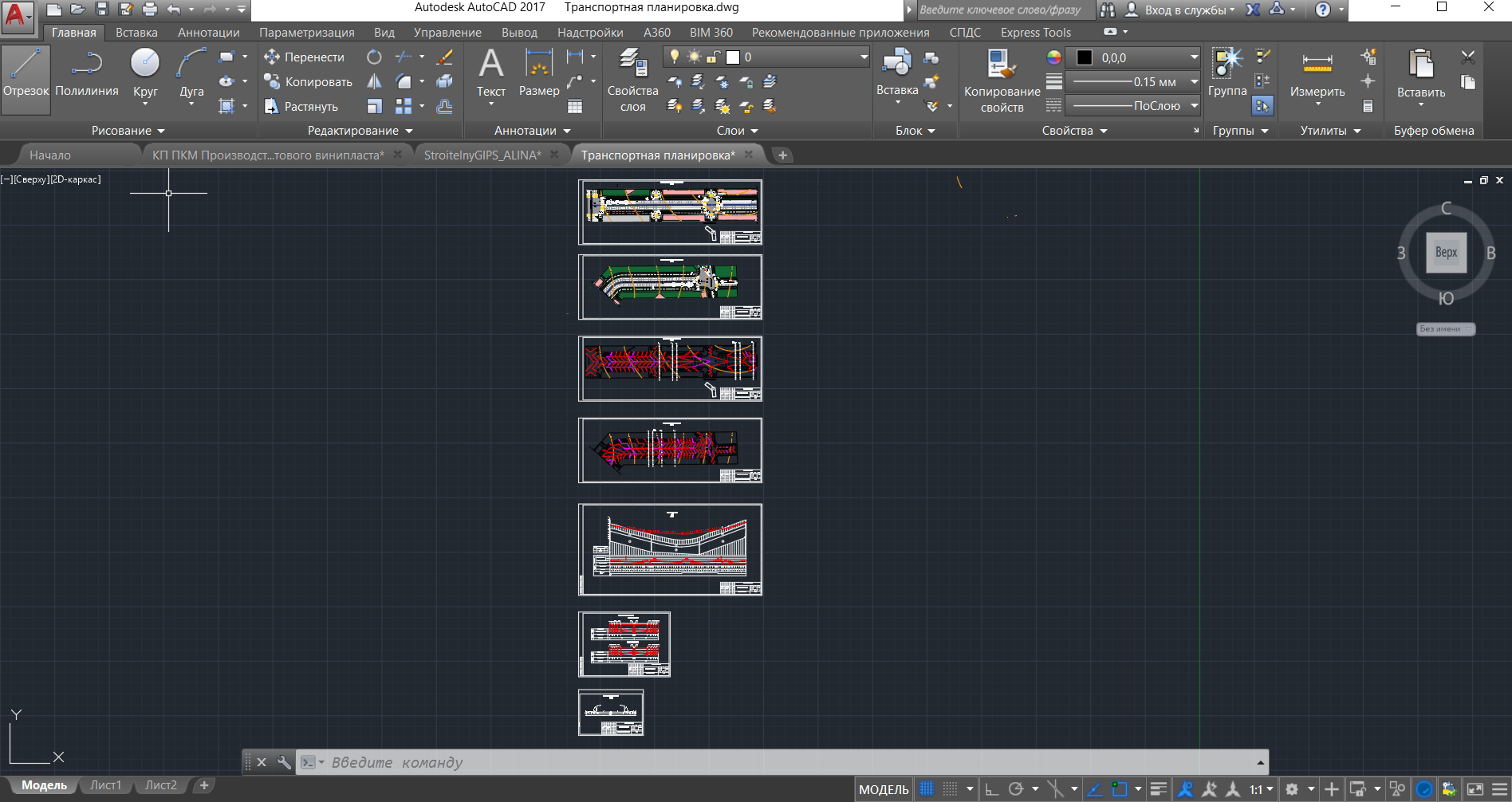Expand the Утилиты panel
1512x802 pixels.
coord(1330,131)
